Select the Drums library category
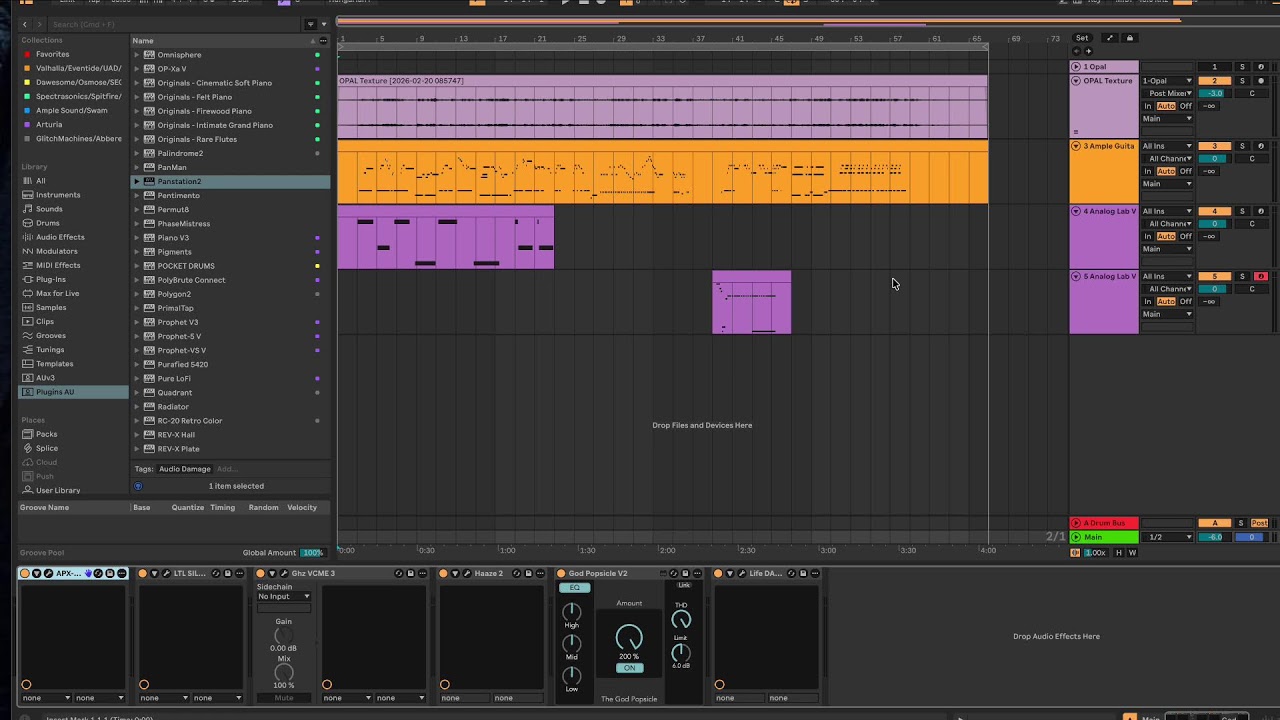This screenshot has width=1280, height=720. pyautogui.click(x=48, y=223)
